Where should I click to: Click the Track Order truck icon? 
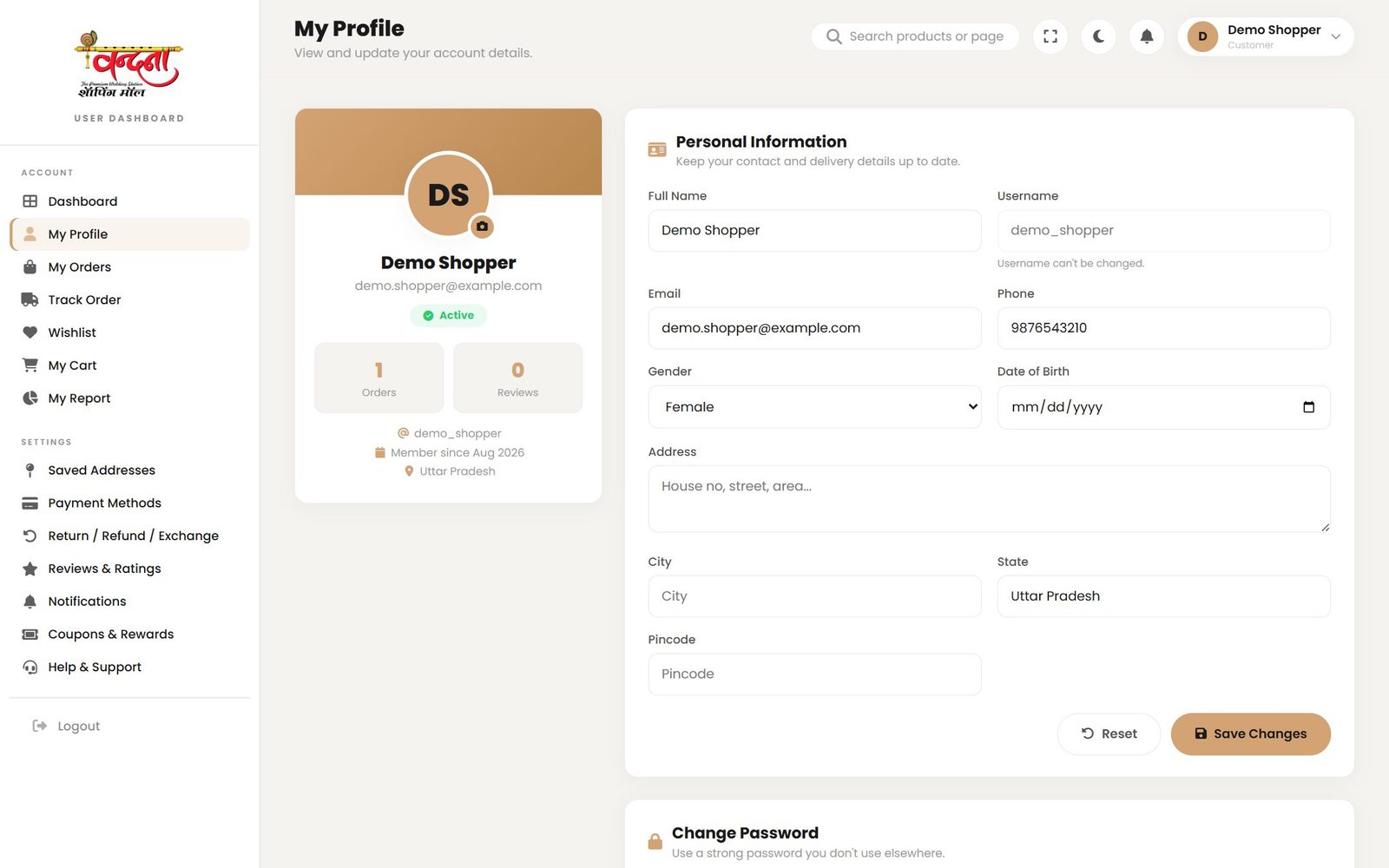[30, 299]
